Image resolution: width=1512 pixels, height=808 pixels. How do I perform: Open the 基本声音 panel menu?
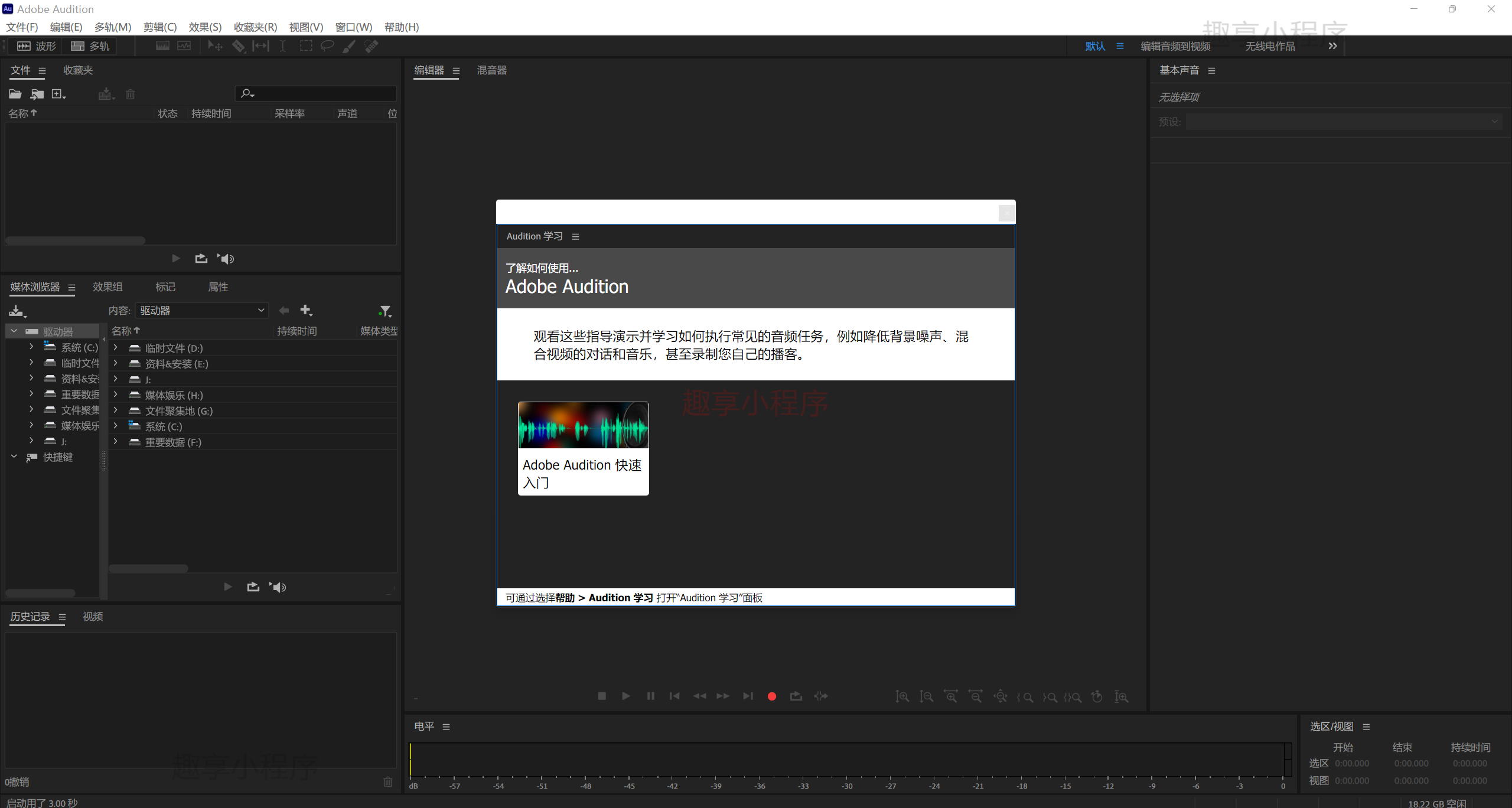coord(1211,71)
